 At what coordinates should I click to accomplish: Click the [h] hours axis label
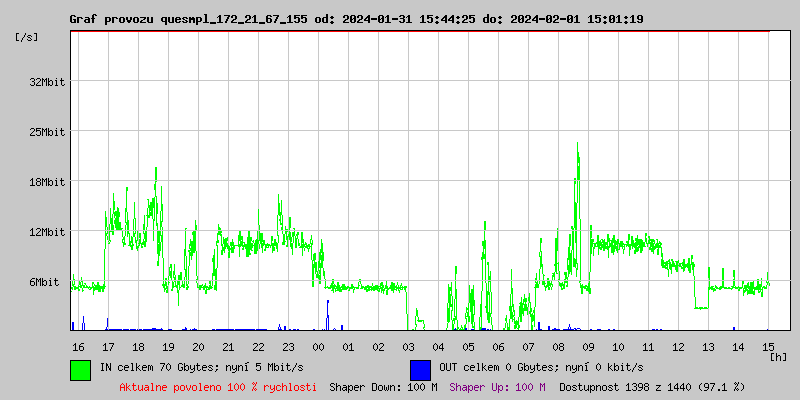(x=778, y=356)
